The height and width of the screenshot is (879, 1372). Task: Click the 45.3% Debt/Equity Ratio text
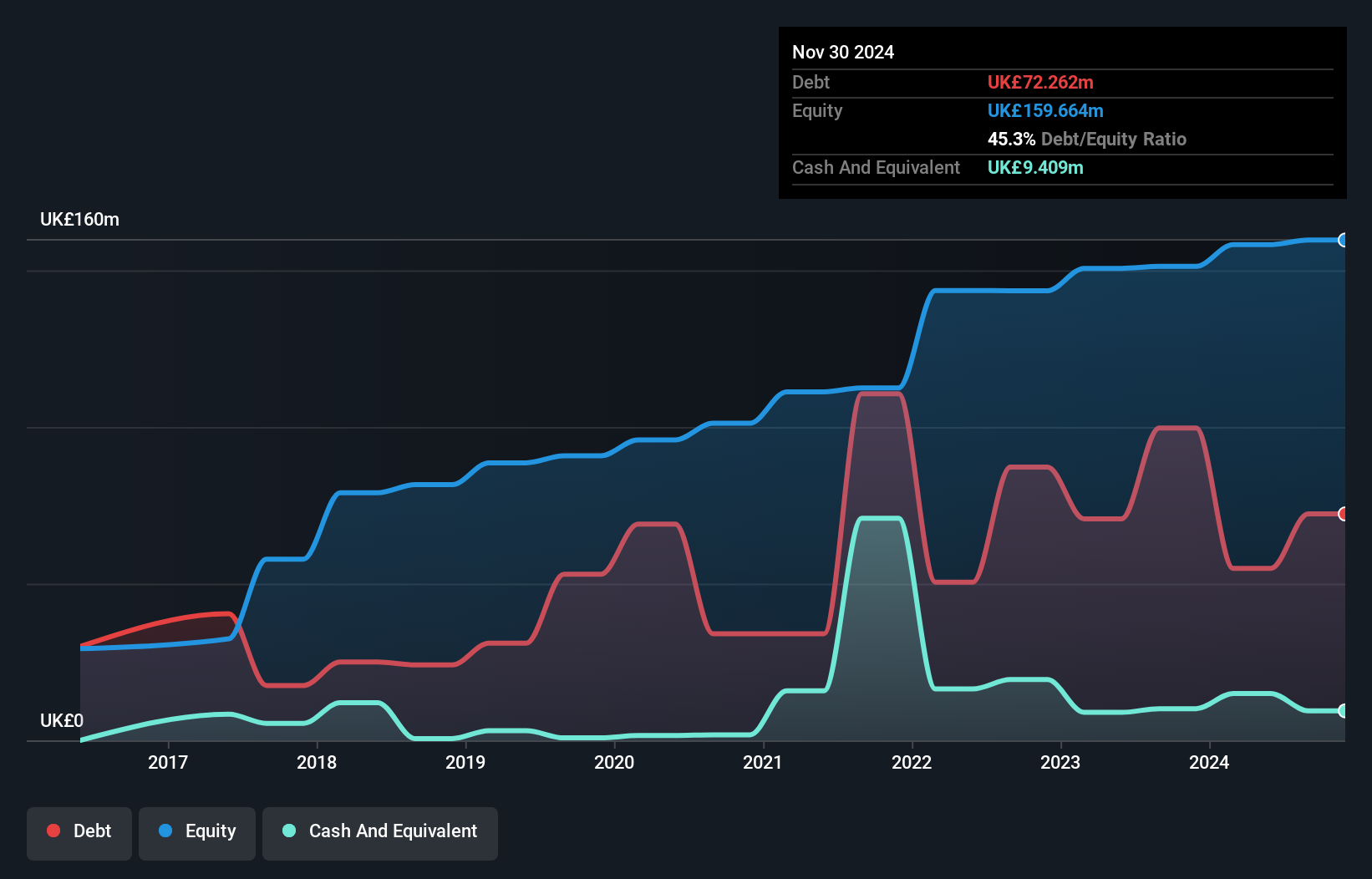click(x=1087, y=139)
